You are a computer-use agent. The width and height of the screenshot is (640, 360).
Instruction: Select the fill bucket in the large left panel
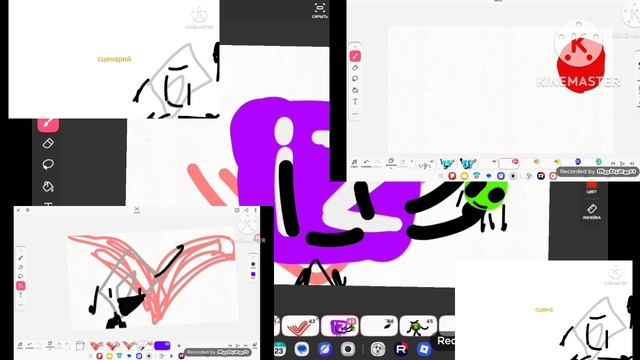(x=48, y=186)
